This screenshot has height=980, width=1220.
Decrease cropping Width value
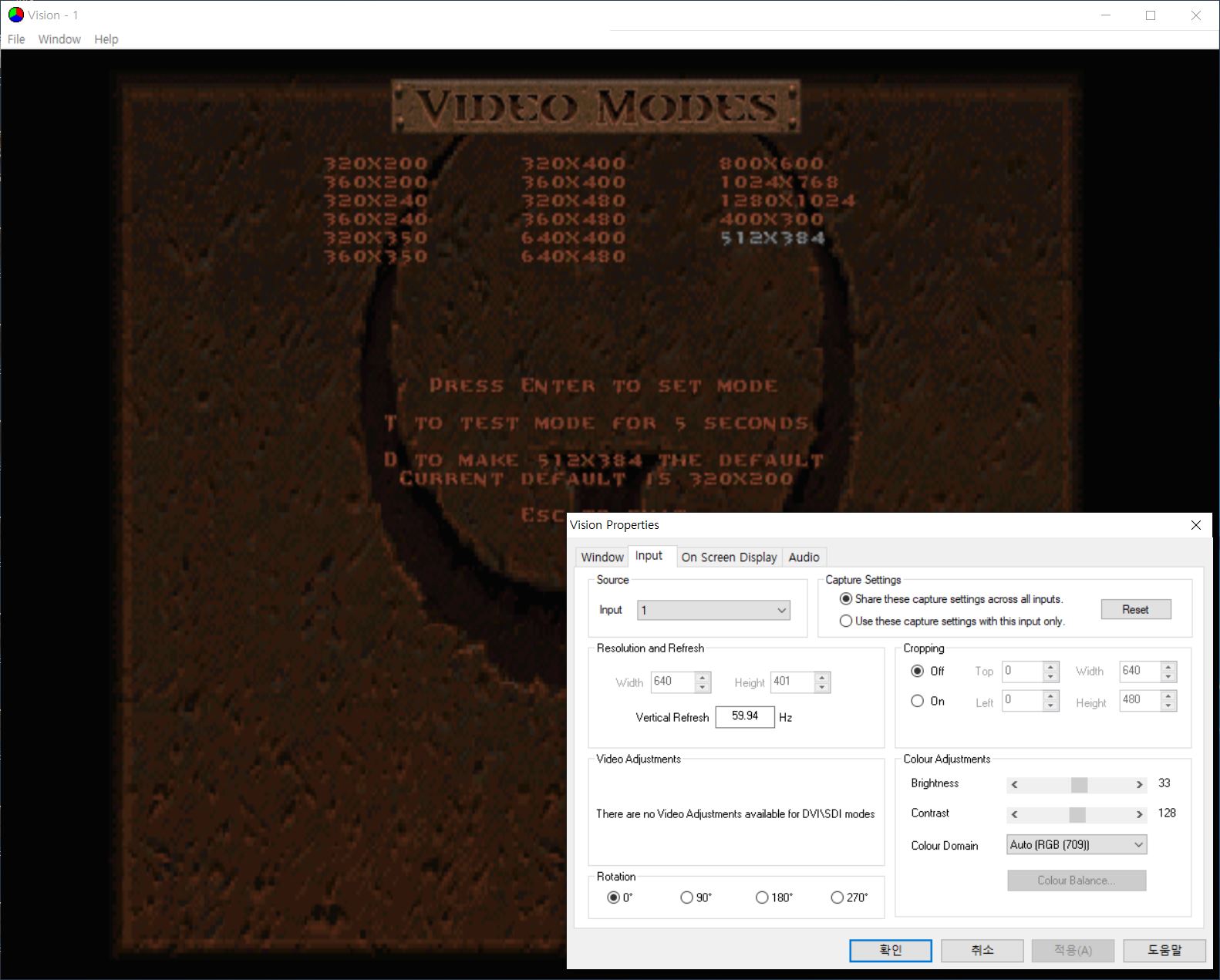[x=1168, y=676]
